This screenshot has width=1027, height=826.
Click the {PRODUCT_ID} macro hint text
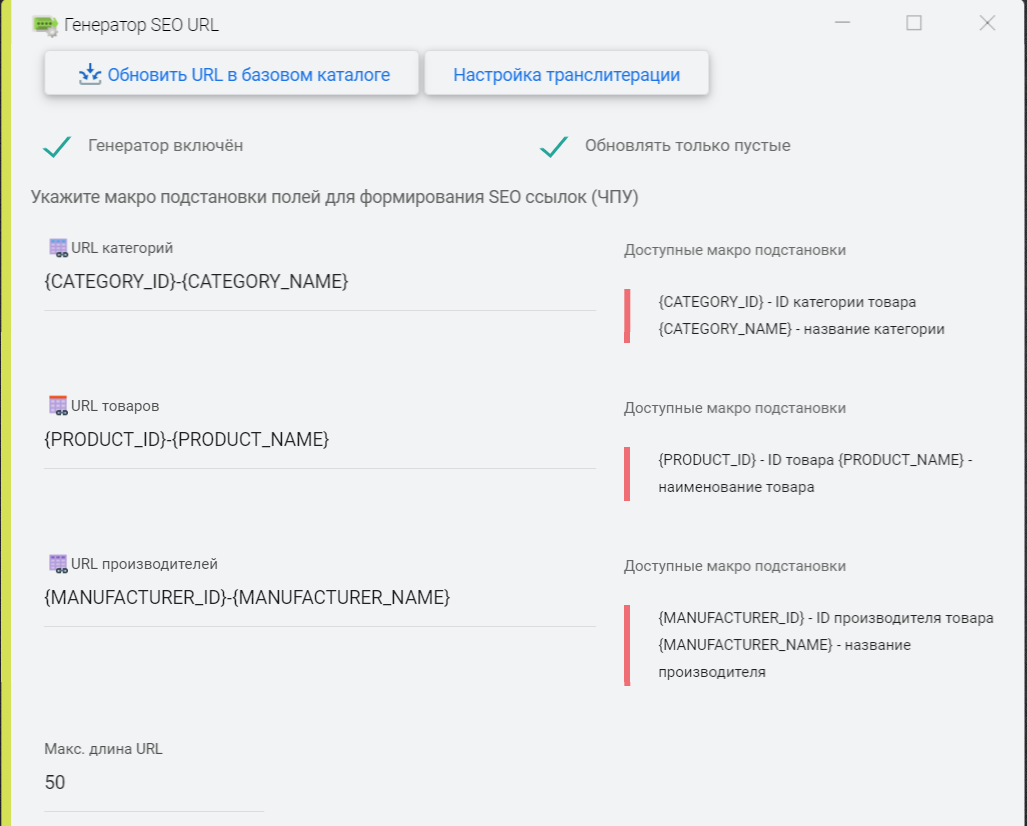707,460
